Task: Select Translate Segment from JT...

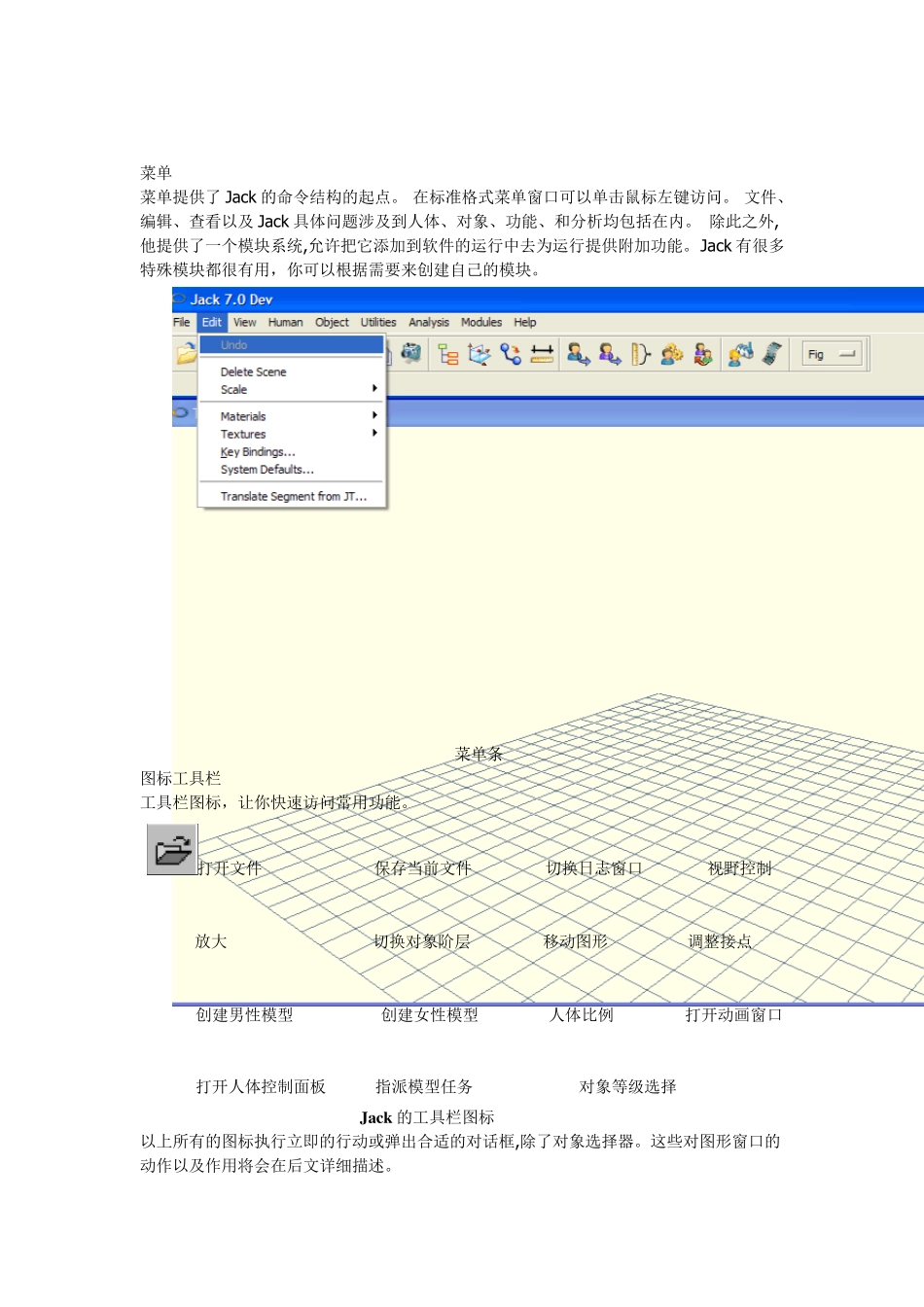Action: point(292,497)
